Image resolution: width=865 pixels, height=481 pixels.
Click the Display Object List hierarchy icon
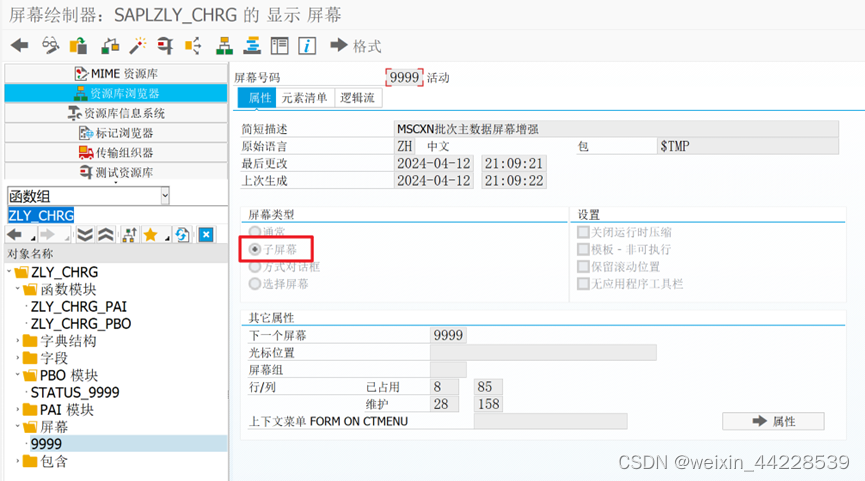tap(224, 45)
